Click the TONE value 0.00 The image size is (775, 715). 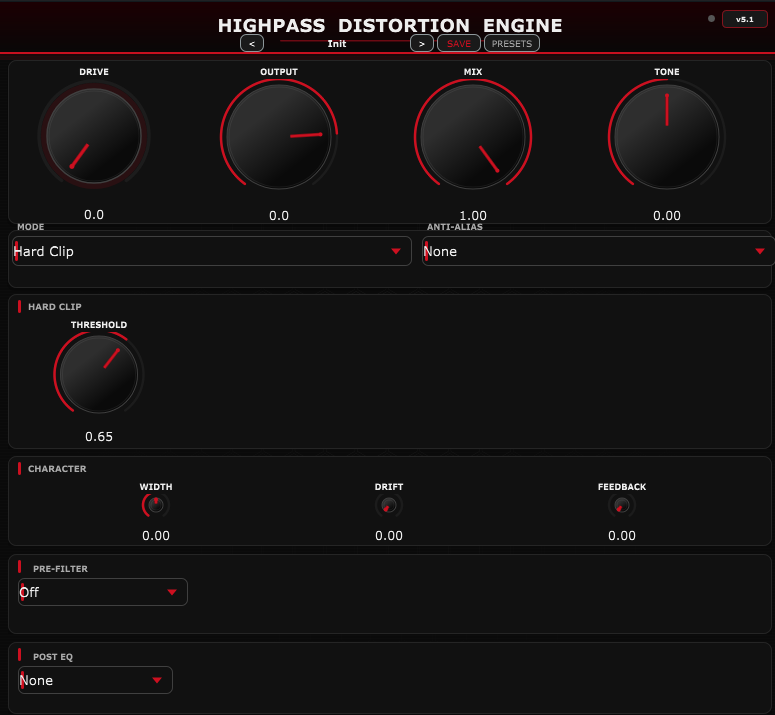click(667, 215)
